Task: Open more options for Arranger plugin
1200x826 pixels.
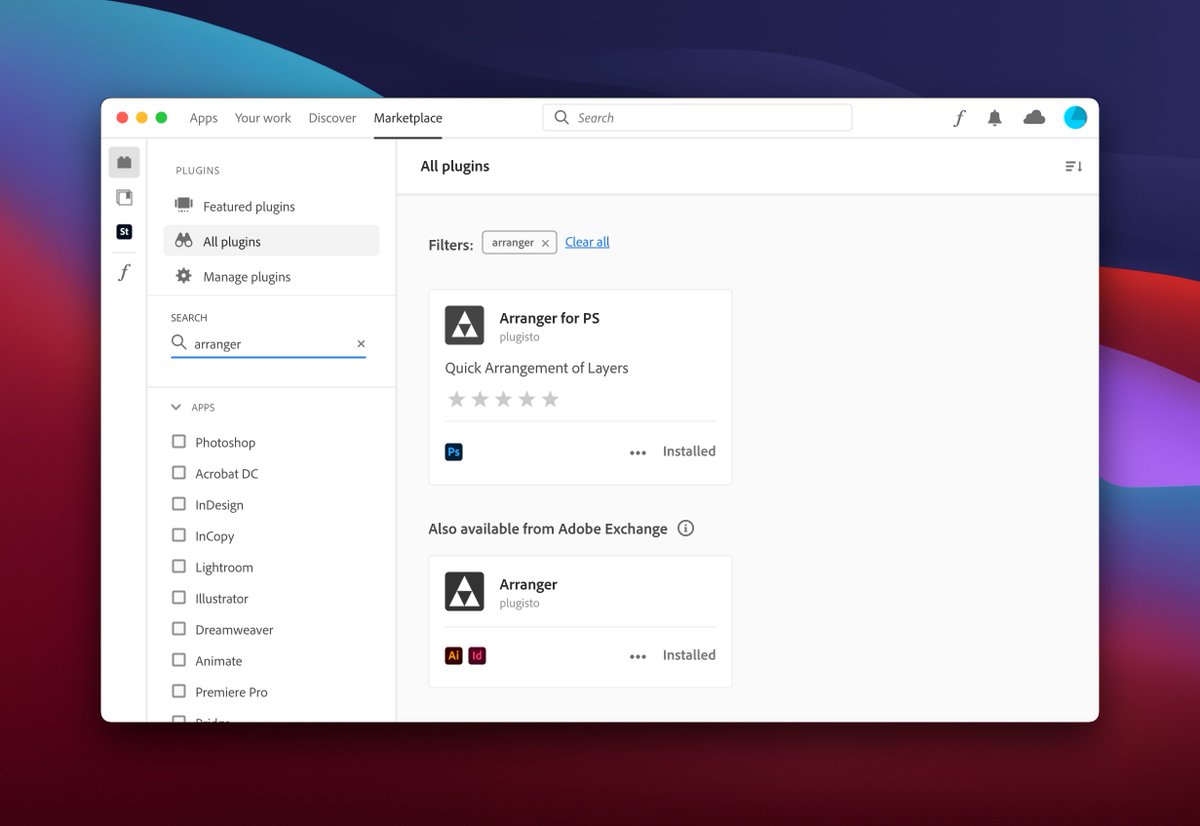Action: pos(638,656)
